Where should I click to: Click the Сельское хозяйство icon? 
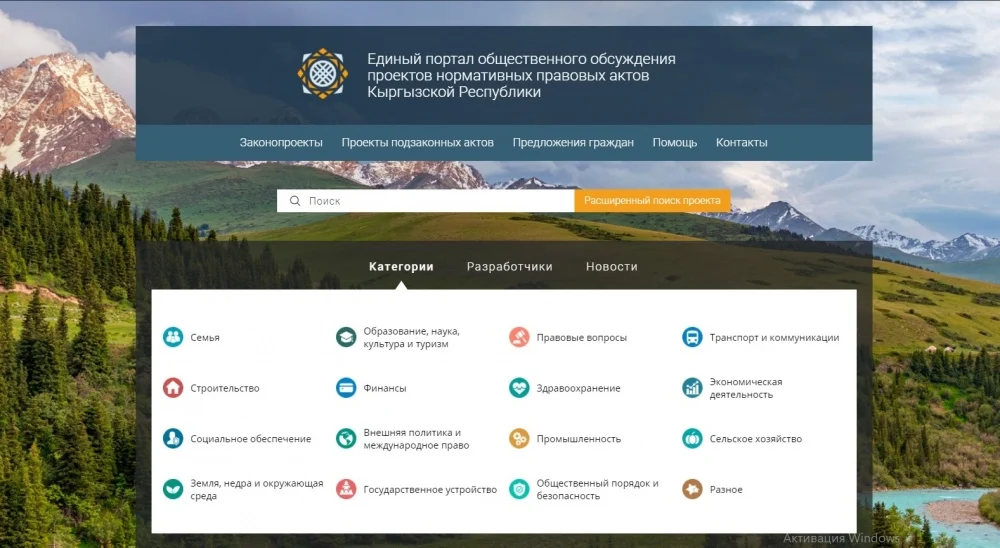[x=692, y=438]
